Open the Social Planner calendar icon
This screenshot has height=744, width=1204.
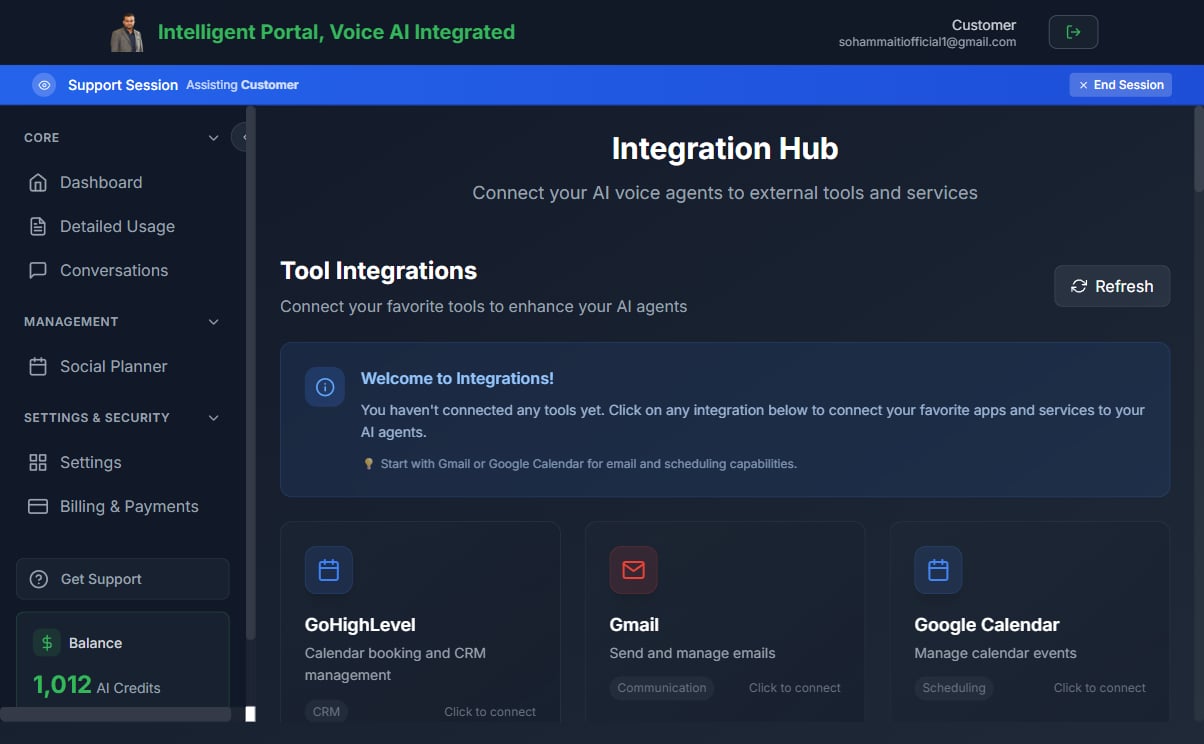coord(38,366)
